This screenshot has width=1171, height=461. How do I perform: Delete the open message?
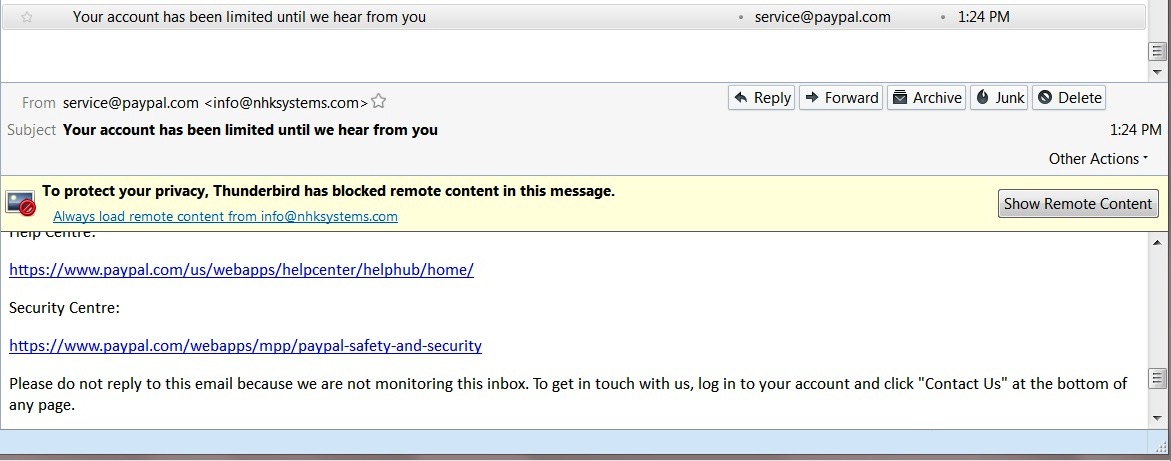(1069, 97)
